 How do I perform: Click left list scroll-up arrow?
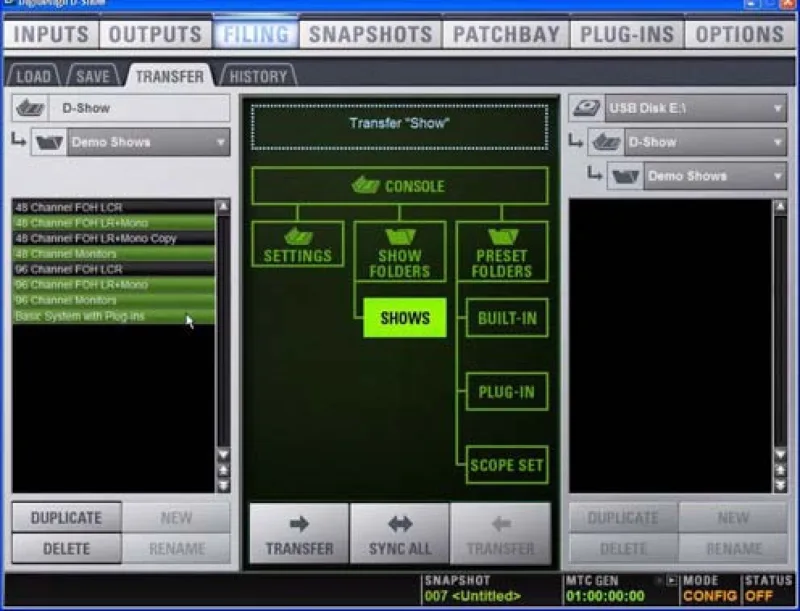(223, 206)
